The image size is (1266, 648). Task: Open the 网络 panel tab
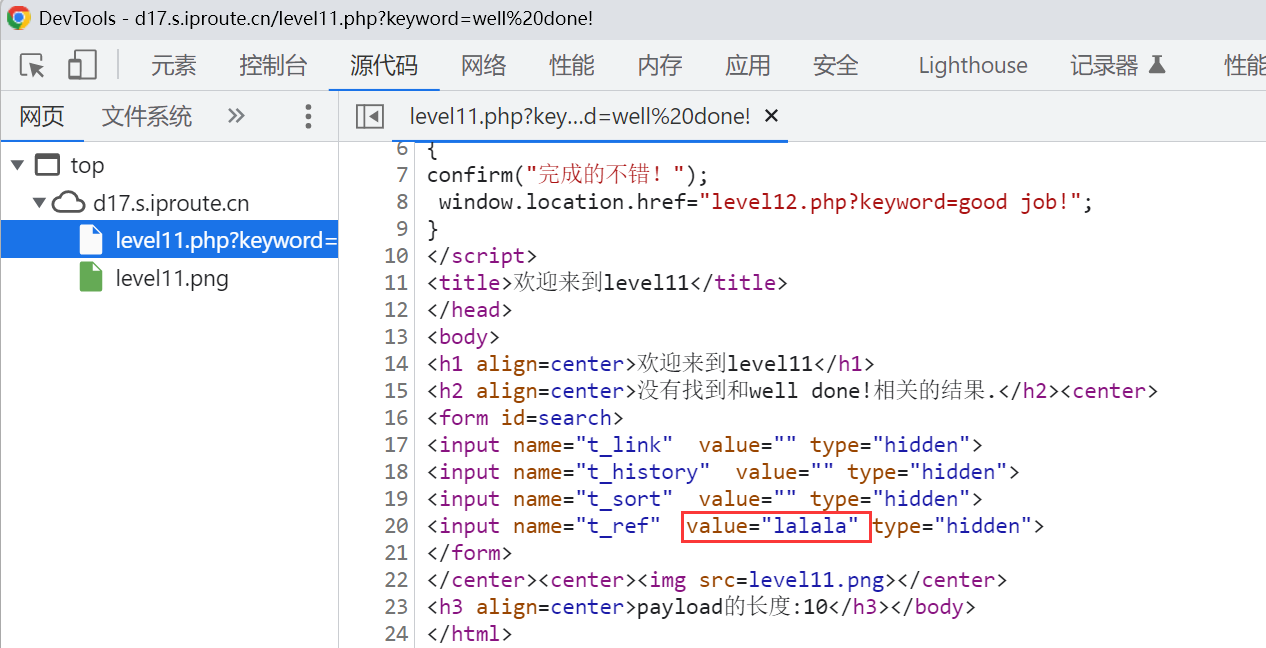(483, 66)
